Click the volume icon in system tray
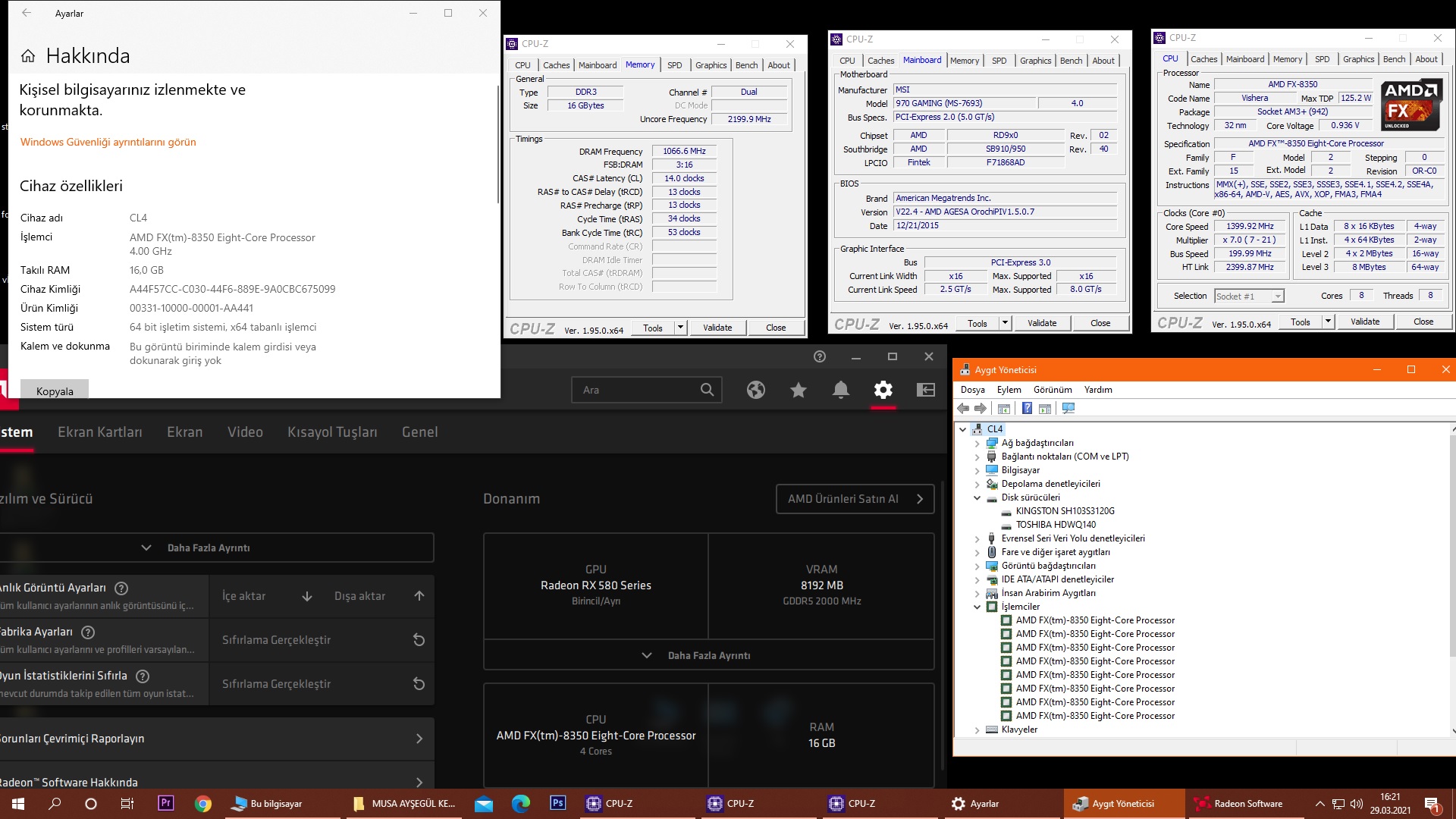1456x819 pixels. [1357, 804]
